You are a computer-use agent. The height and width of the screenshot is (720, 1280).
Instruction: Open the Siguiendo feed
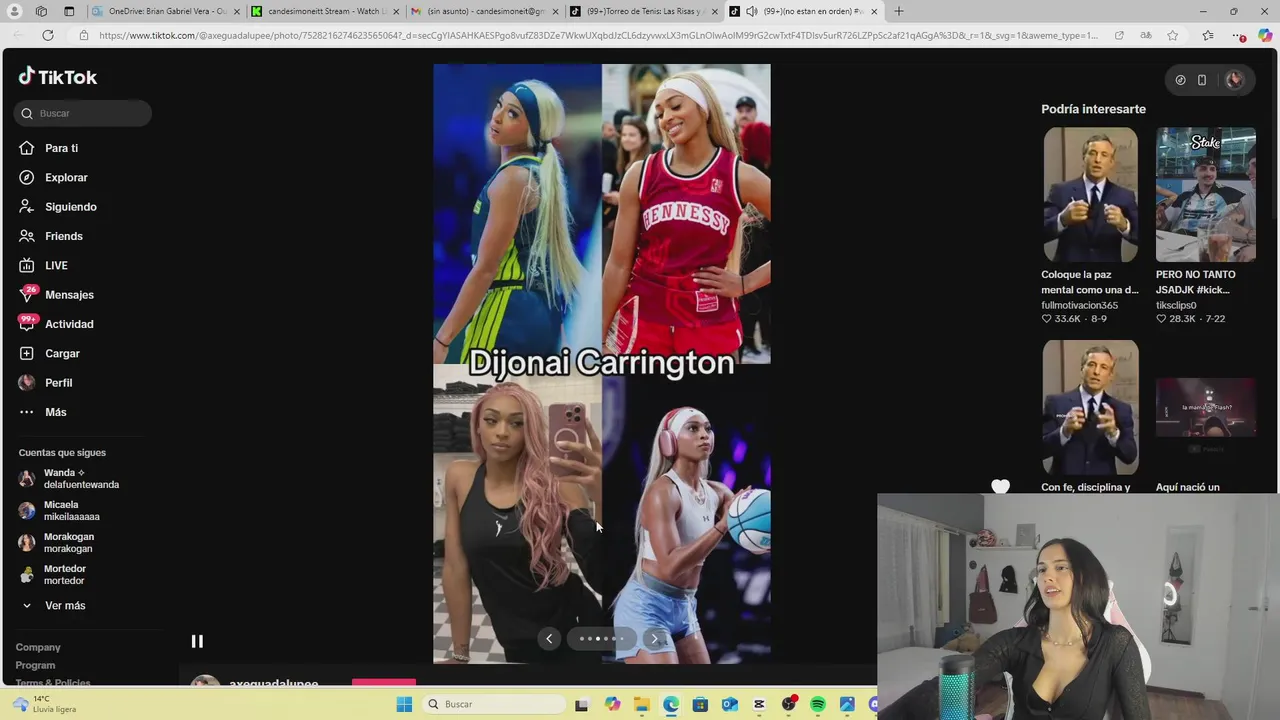pos(70,207)
